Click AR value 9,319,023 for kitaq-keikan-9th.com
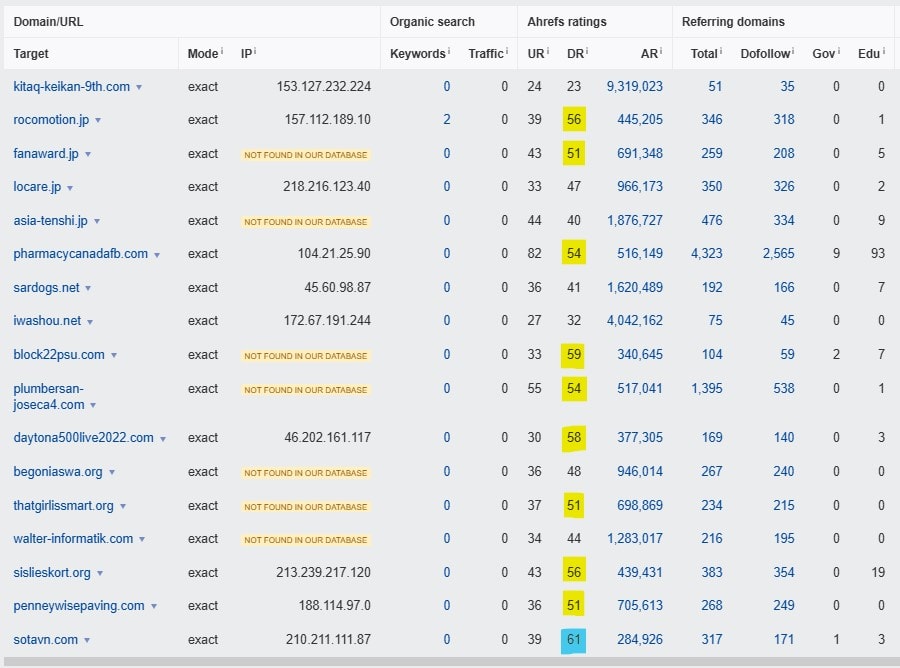 point(634,87)
